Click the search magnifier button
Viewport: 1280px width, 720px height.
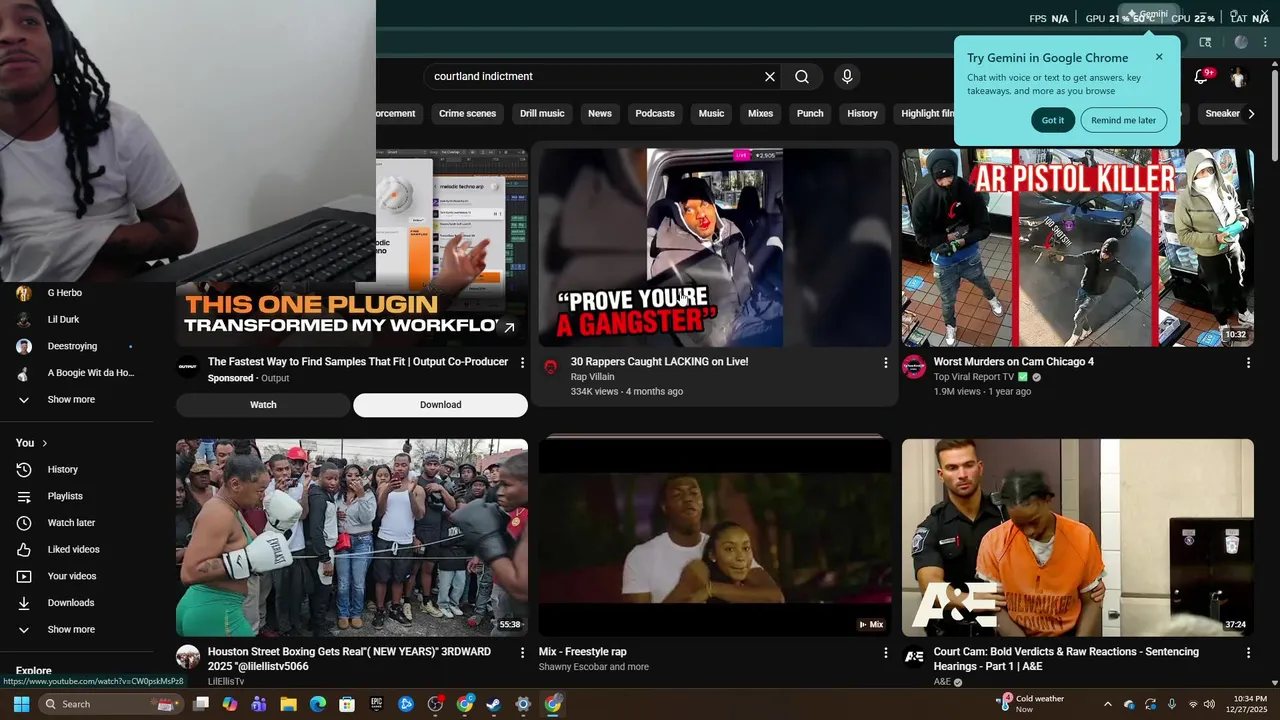click(802, 77)
